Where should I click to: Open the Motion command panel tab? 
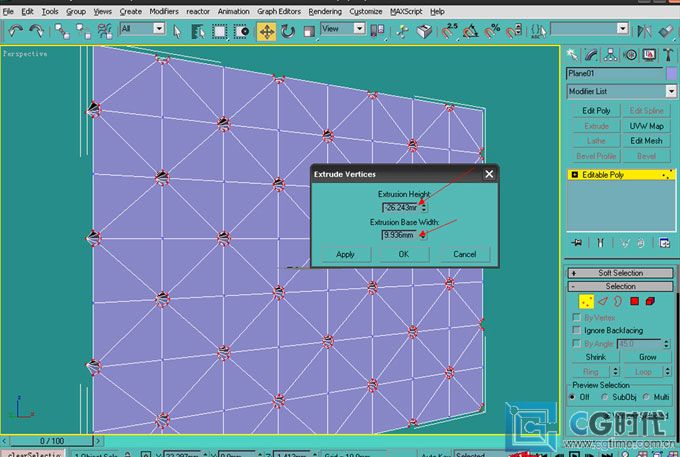[630, 55]
